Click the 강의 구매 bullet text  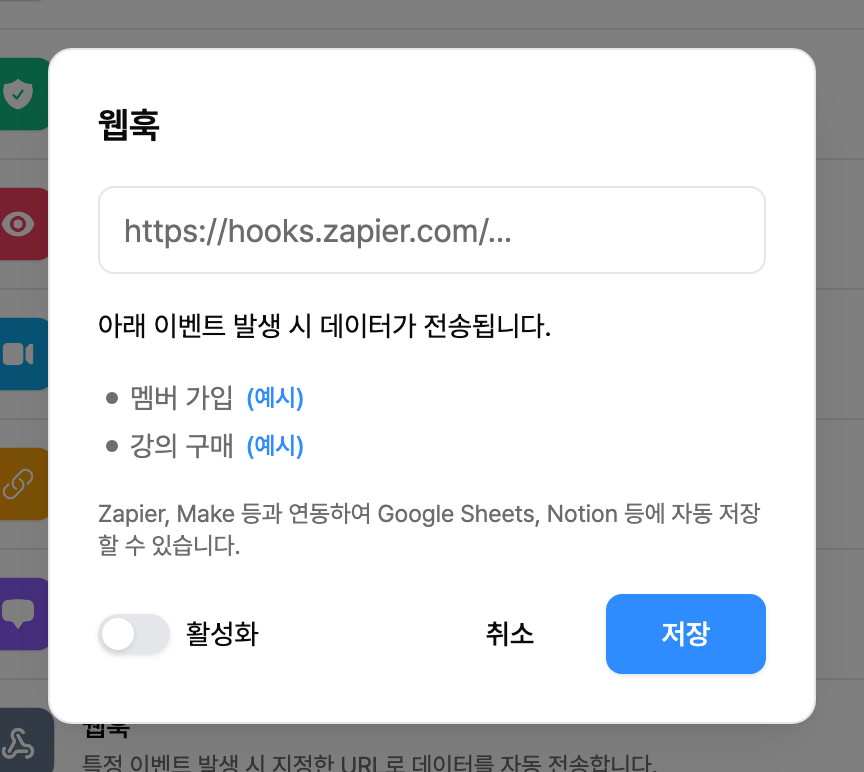click(x=181, y=446)
